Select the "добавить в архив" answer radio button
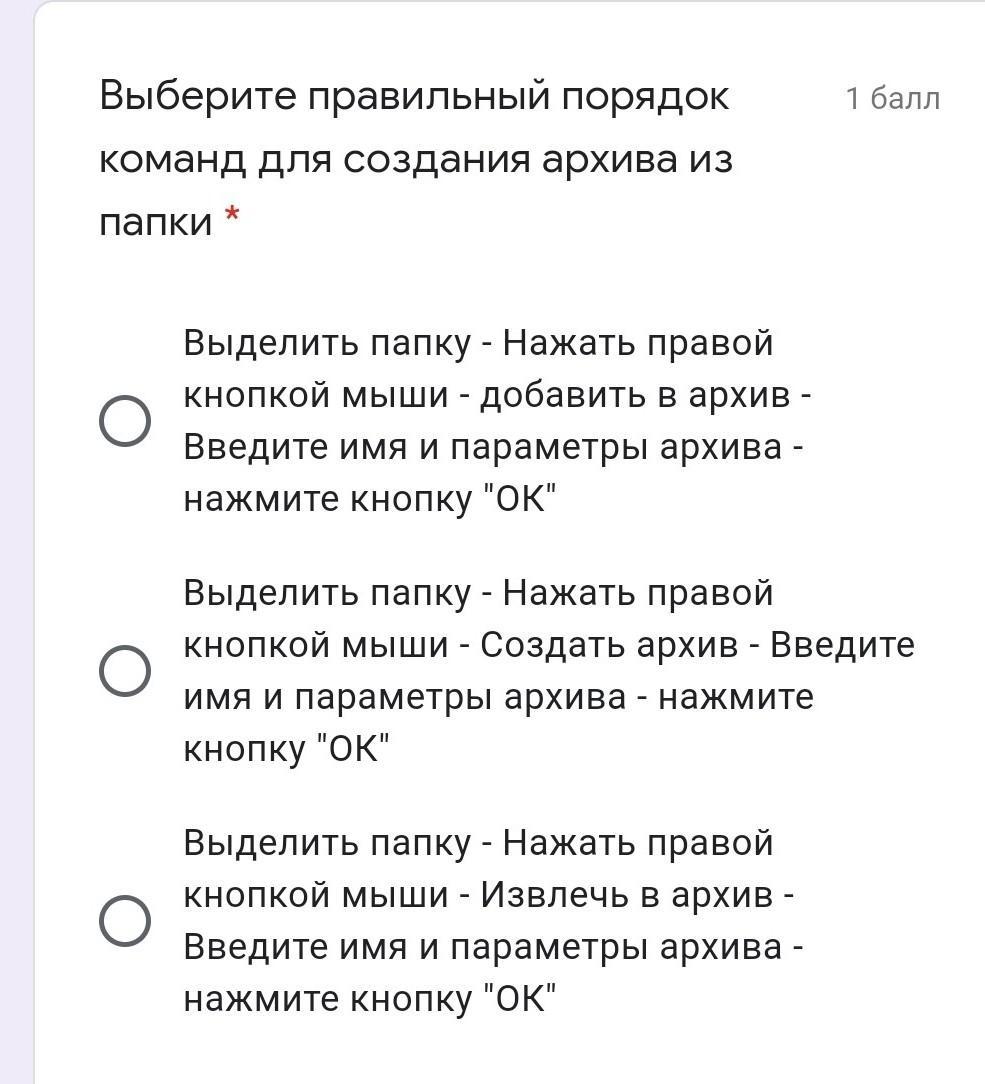This screenshot has height=1084, width=985. [x=125, y=421]
